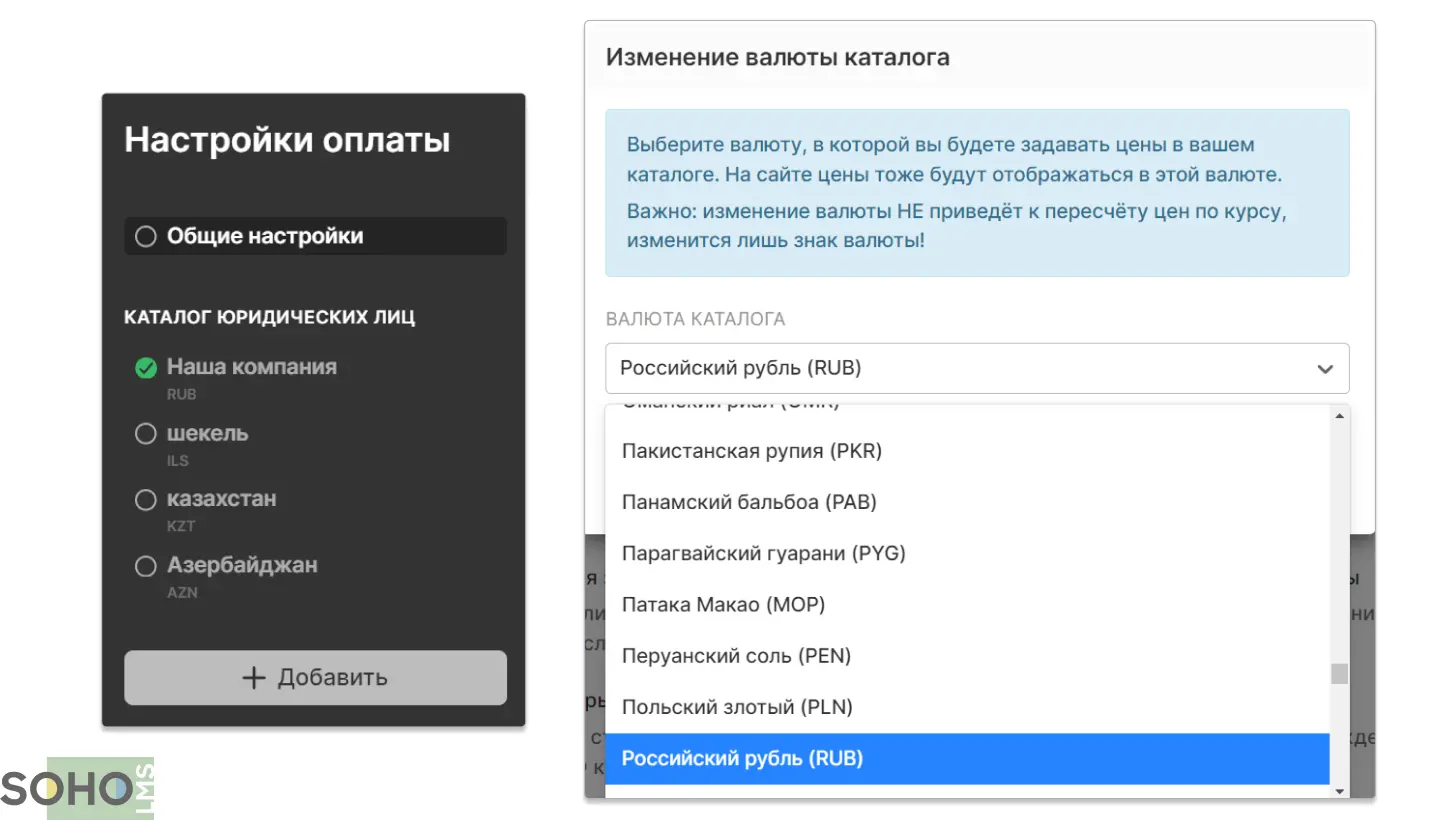Click the currency list scrollbar thumb
The image size is (1454, 820).
tap(1340, 674)
